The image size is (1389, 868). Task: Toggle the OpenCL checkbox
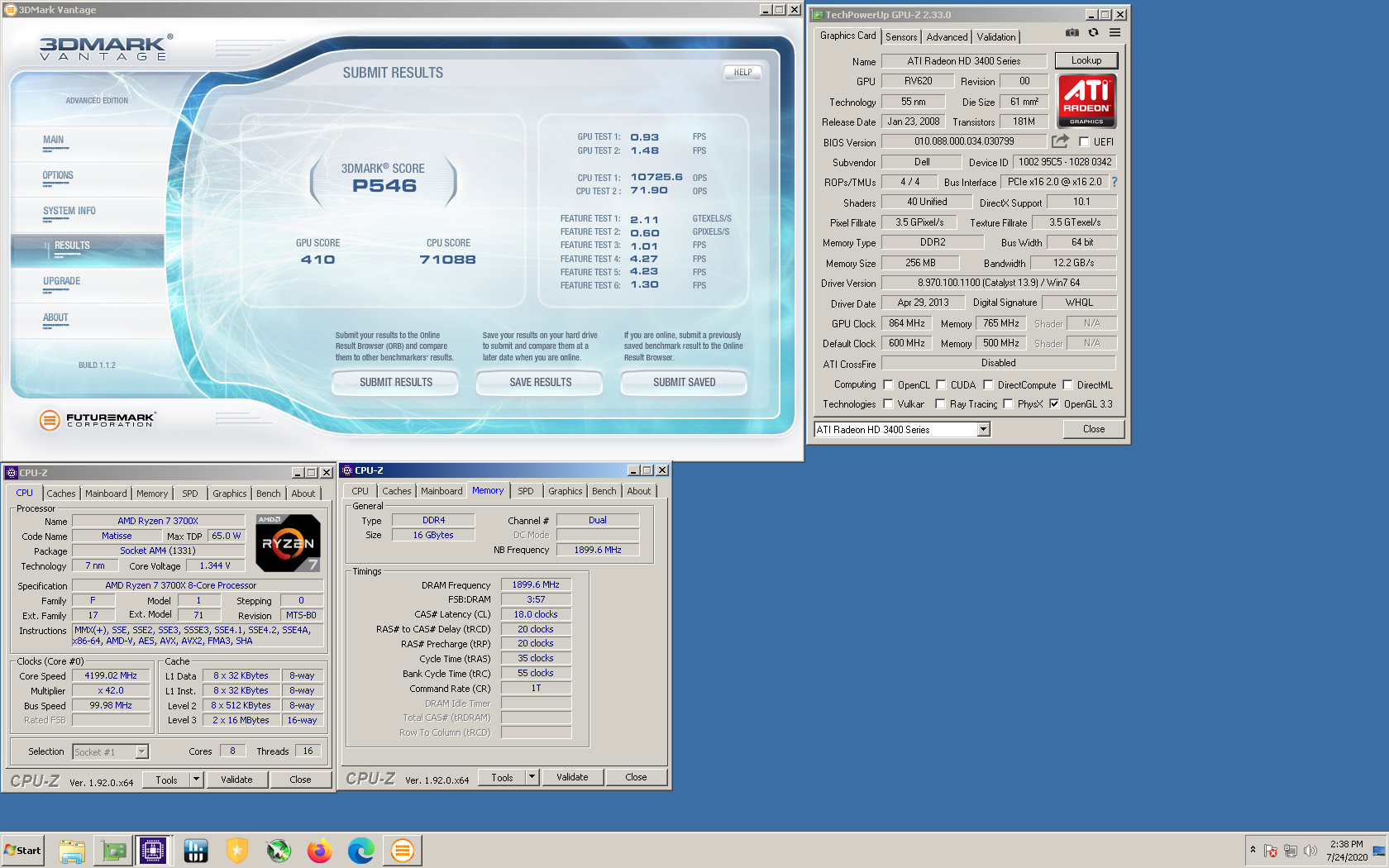[888, 384]
